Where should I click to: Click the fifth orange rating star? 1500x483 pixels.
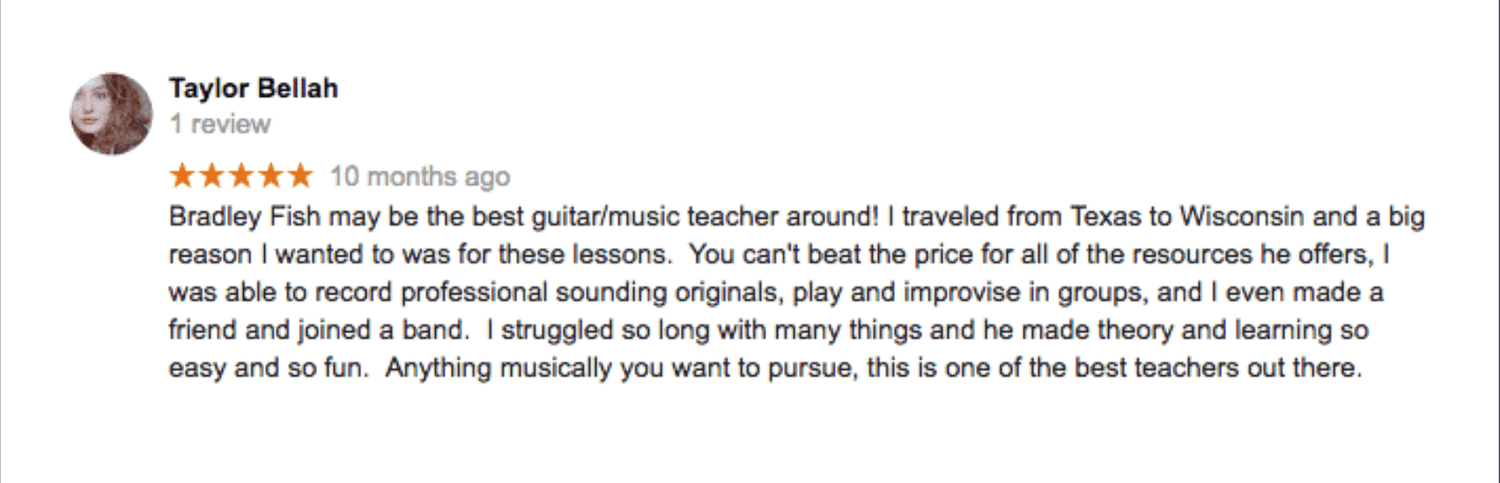pyautogui.click(x=300, y=177)
